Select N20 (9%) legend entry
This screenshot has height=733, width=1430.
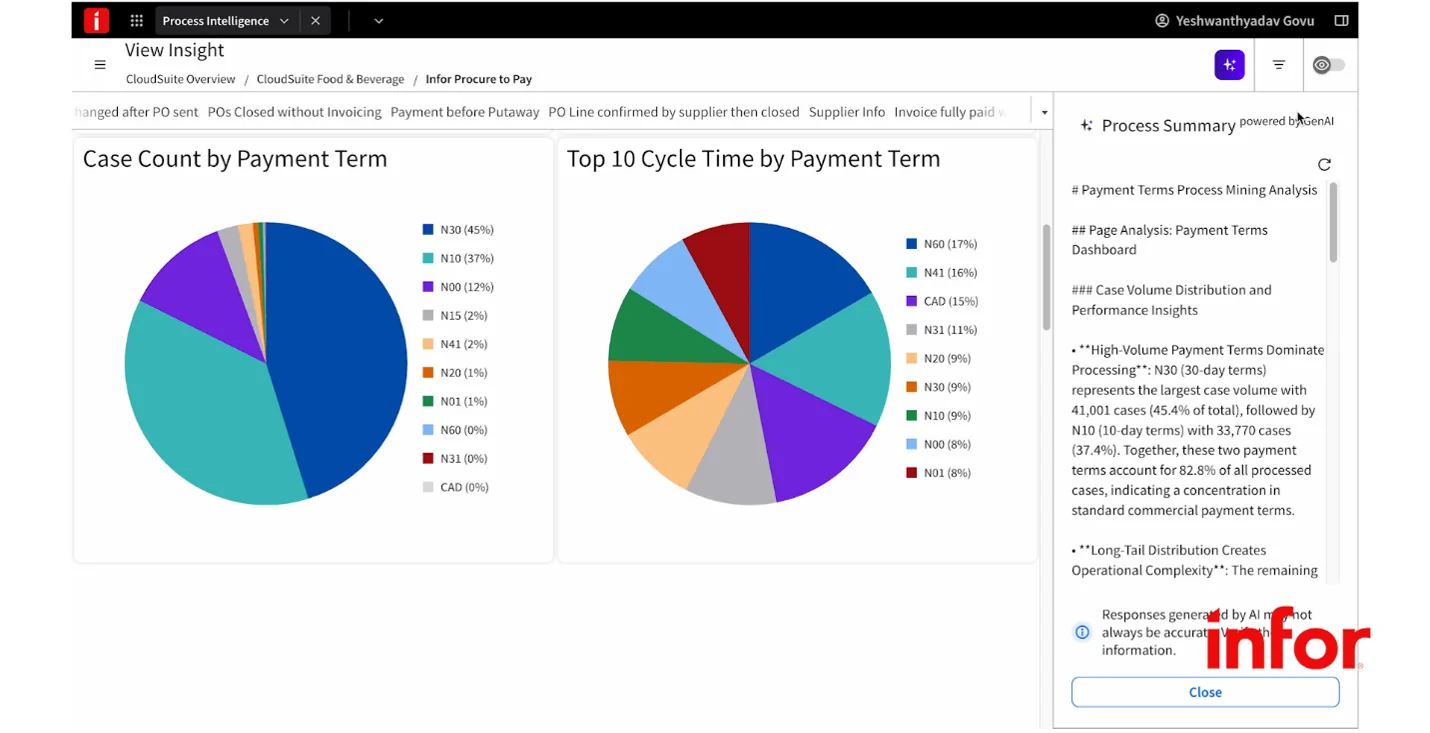(x=938, y=358)
